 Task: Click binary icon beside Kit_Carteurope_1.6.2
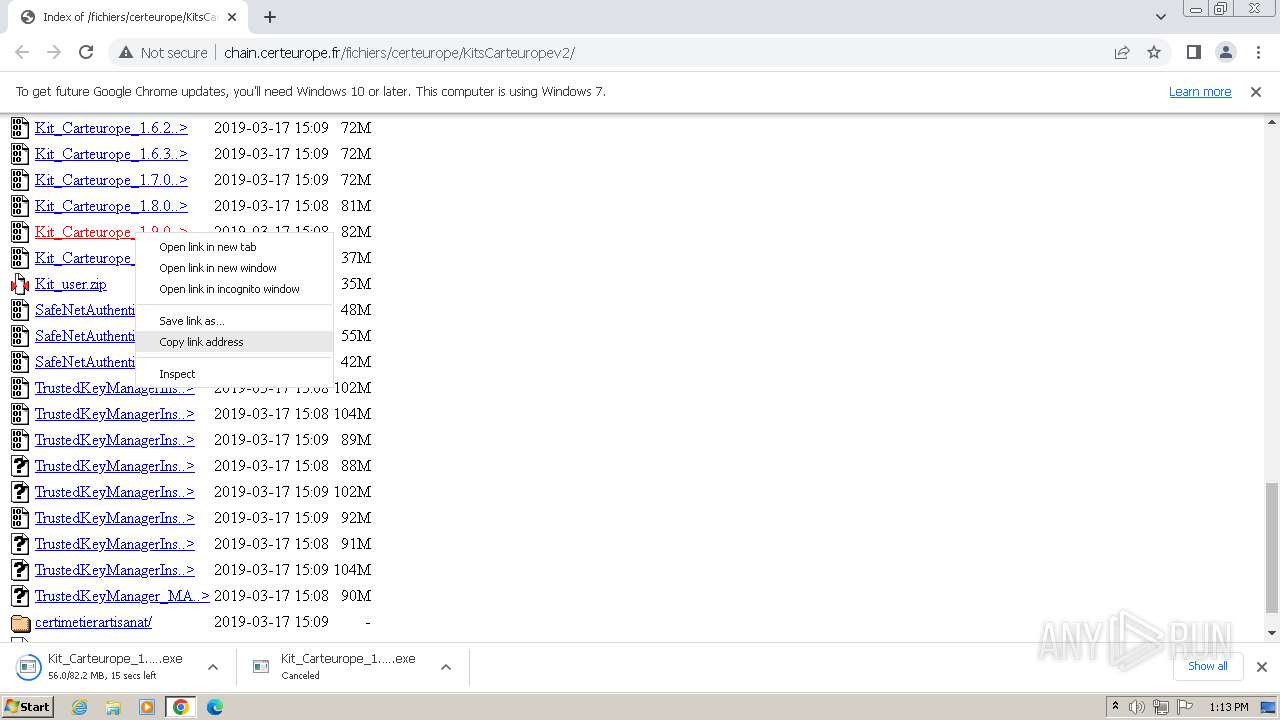(x=20, y=128)
